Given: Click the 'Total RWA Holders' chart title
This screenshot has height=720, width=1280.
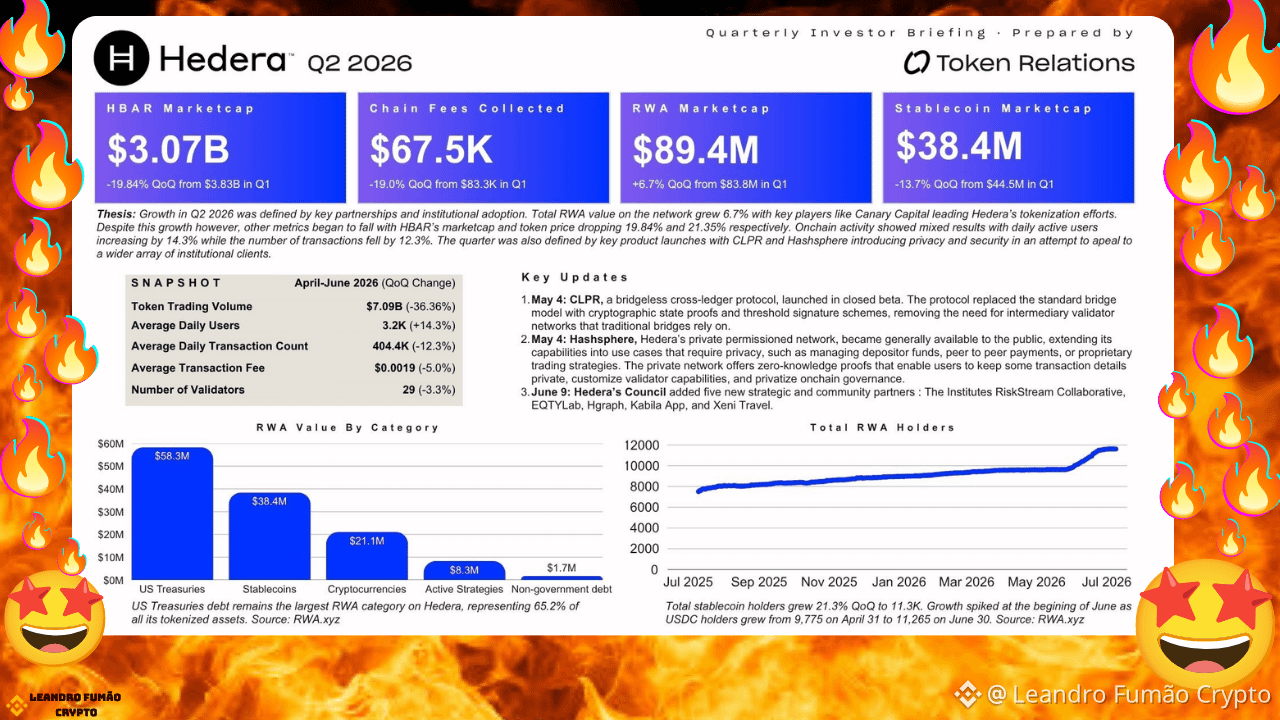Looking at the screenshot, I should point(883,427).
